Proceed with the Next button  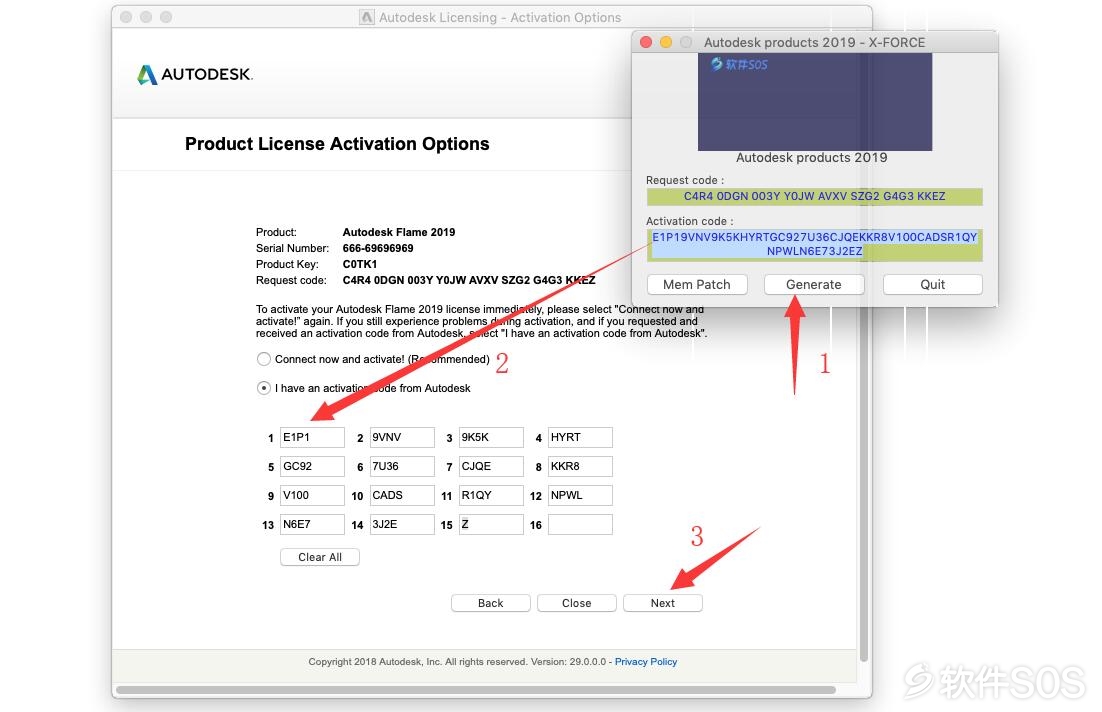(x=663, y=603)
